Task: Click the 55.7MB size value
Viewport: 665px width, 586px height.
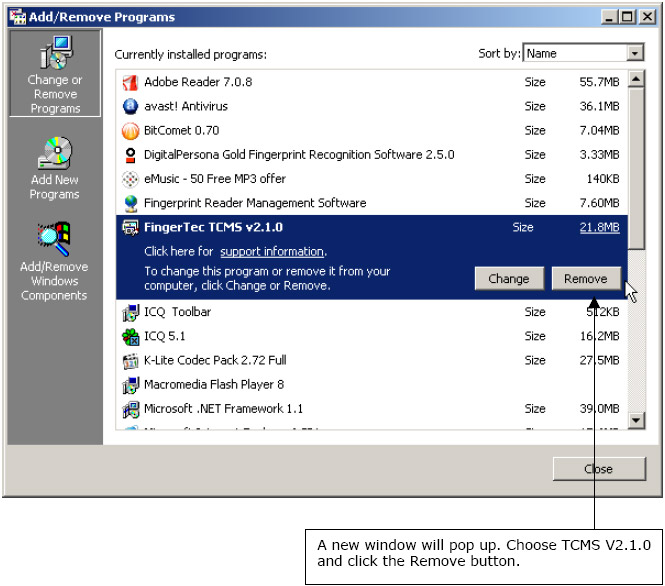Action: 599,82
